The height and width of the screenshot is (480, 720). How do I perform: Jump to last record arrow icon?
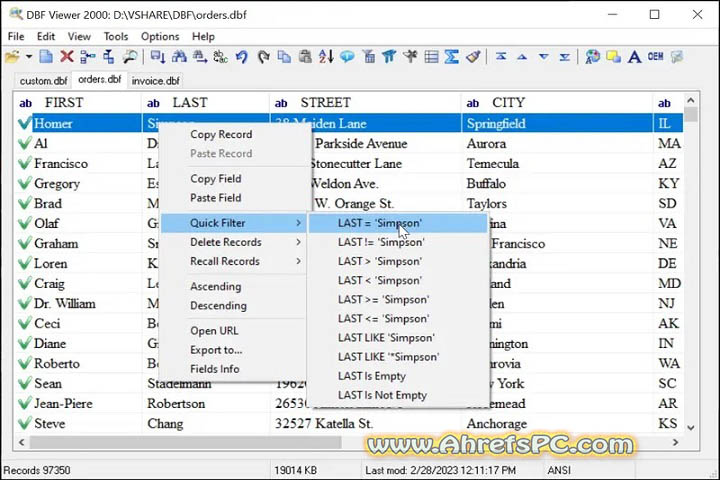[x=565, y=57]
